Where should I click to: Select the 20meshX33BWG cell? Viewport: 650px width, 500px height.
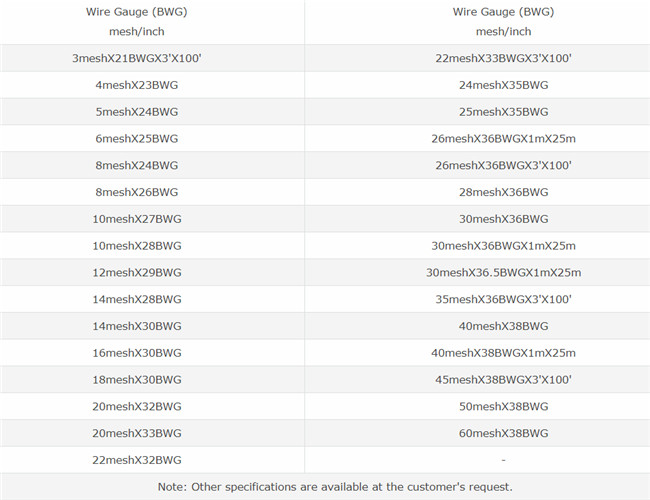138,433
